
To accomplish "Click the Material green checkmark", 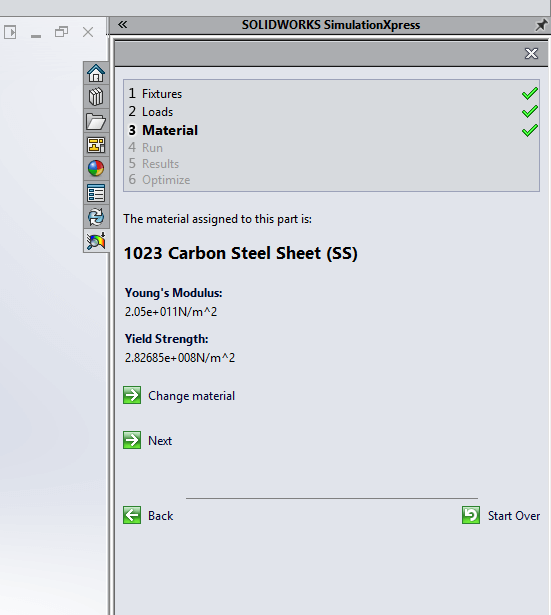I will (530, 130).
